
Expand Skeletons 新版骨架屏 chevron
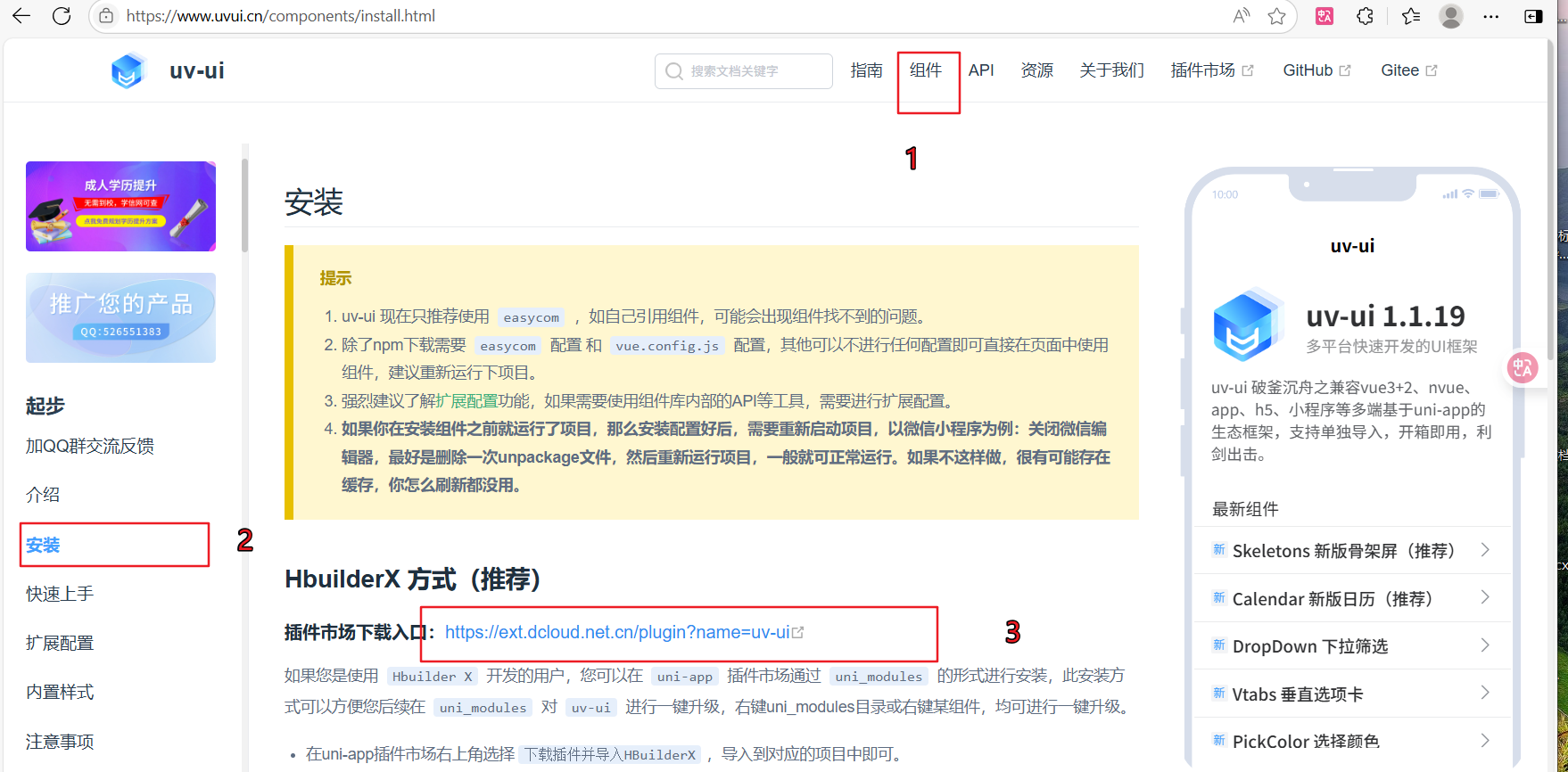1485,550
